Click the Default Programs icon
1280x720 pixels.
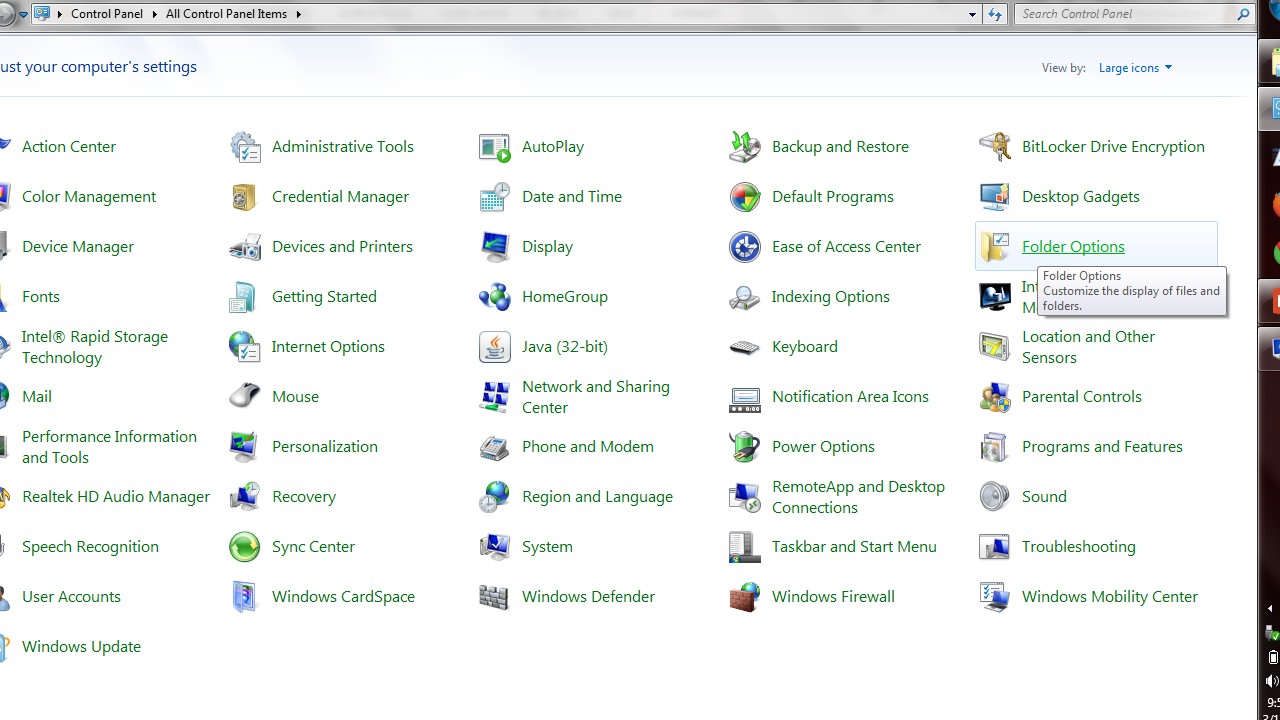click(x=744, y=197)
